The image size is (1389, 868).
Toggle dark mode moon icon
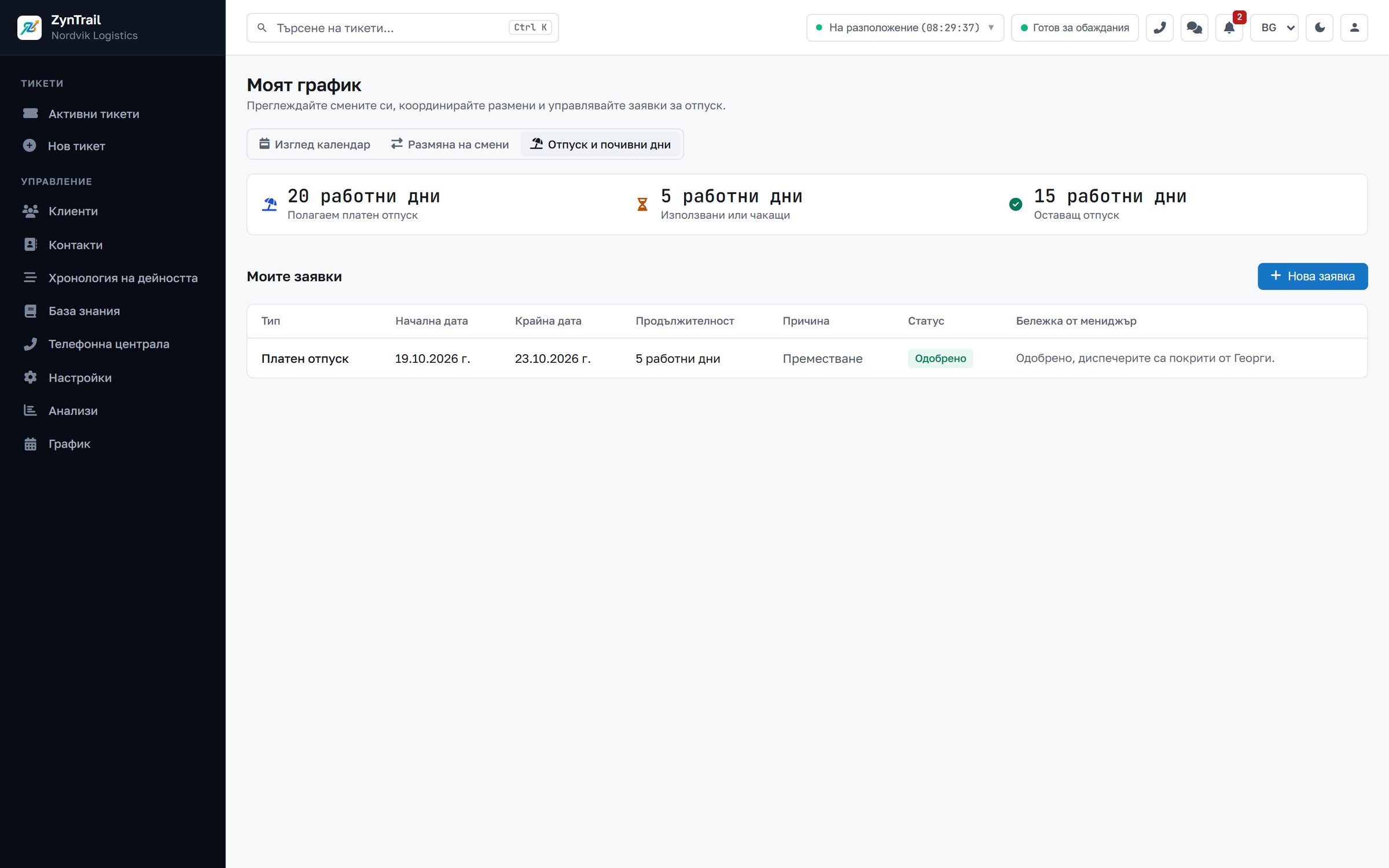coord(1320,28)
